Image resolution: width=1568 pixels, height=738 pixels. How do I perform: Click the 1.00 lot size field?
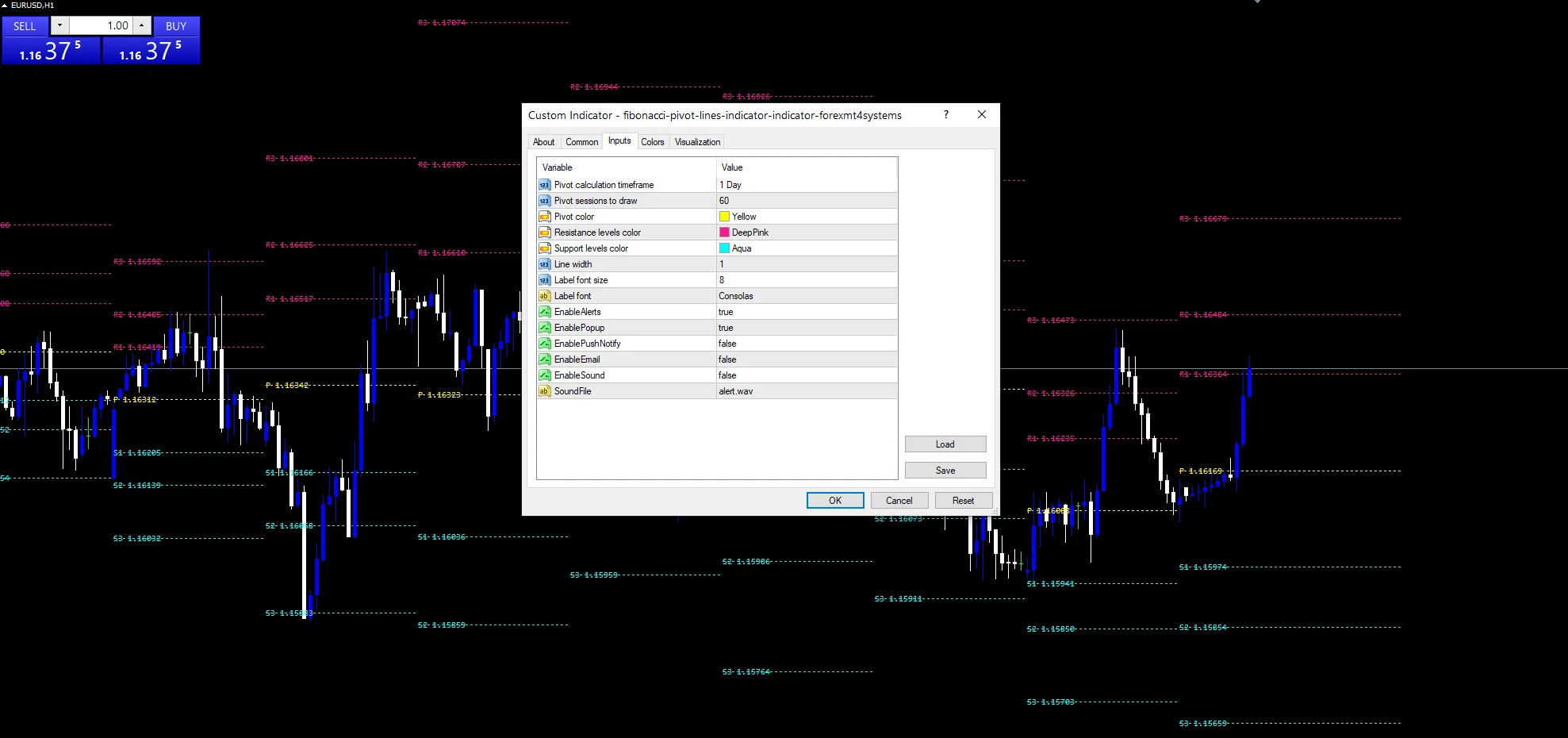(101, 26)
